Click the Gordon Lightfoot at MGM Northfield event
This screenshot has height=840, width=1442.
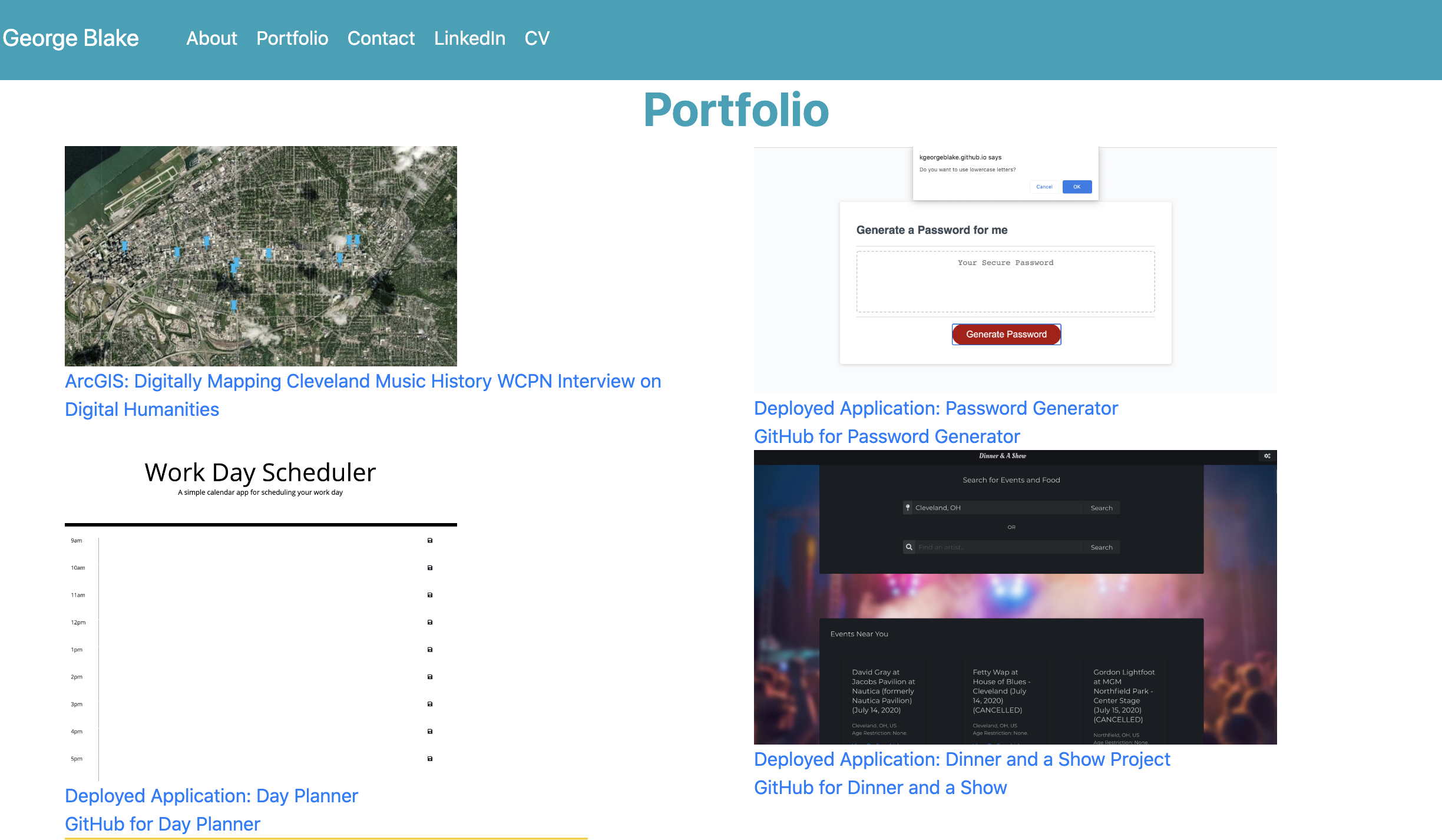point(1125,701)
